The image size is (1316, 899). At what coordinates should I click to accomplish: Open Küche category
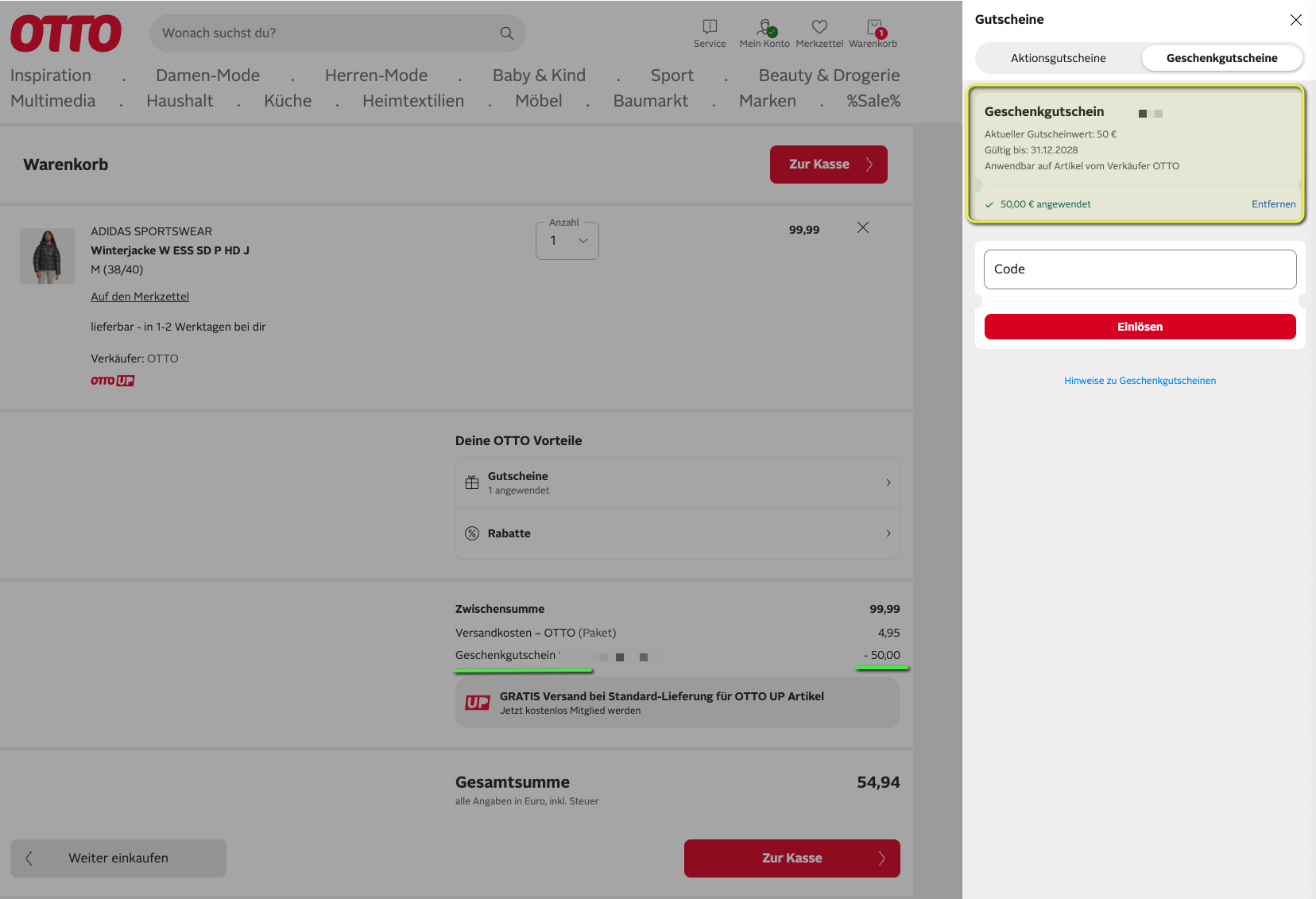288,101
